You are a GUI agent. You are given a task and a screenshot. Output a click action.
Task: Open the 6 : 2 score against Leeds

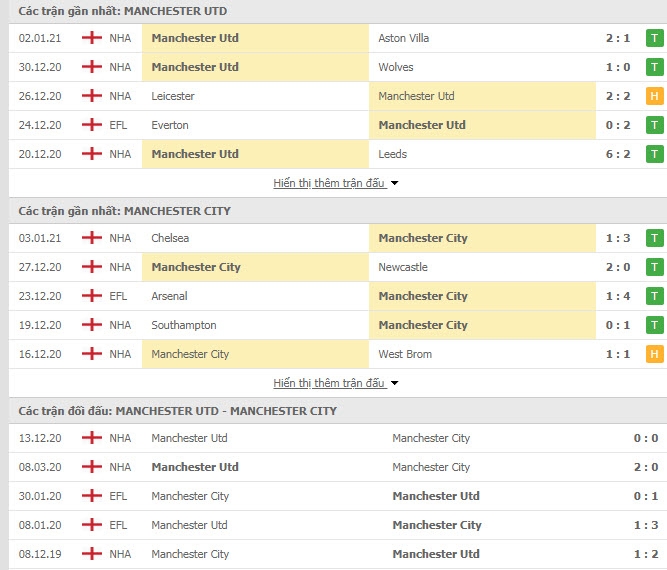click(618, 154)
